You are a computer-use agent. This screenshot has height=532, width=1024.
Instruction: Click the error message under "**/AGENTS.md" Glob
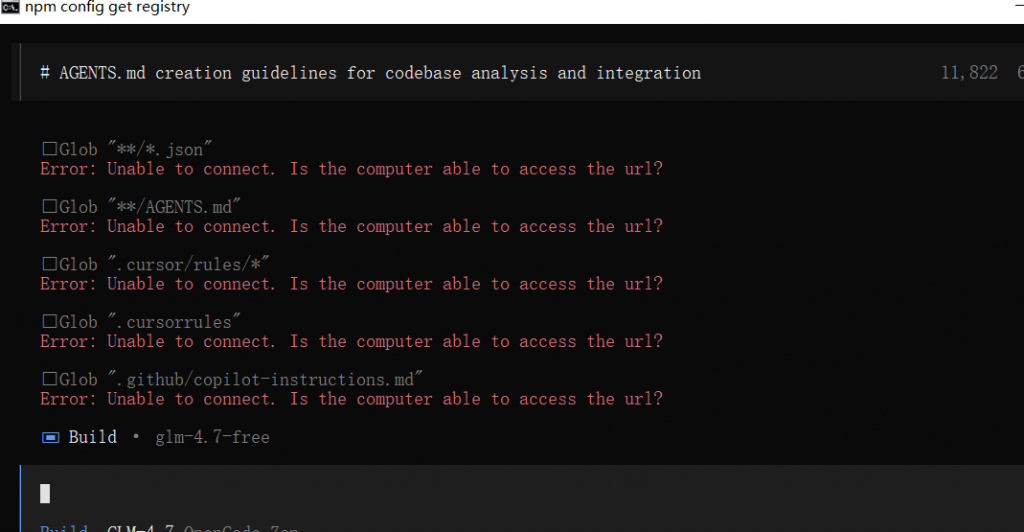pyautogui.click(x=351, y=226)
